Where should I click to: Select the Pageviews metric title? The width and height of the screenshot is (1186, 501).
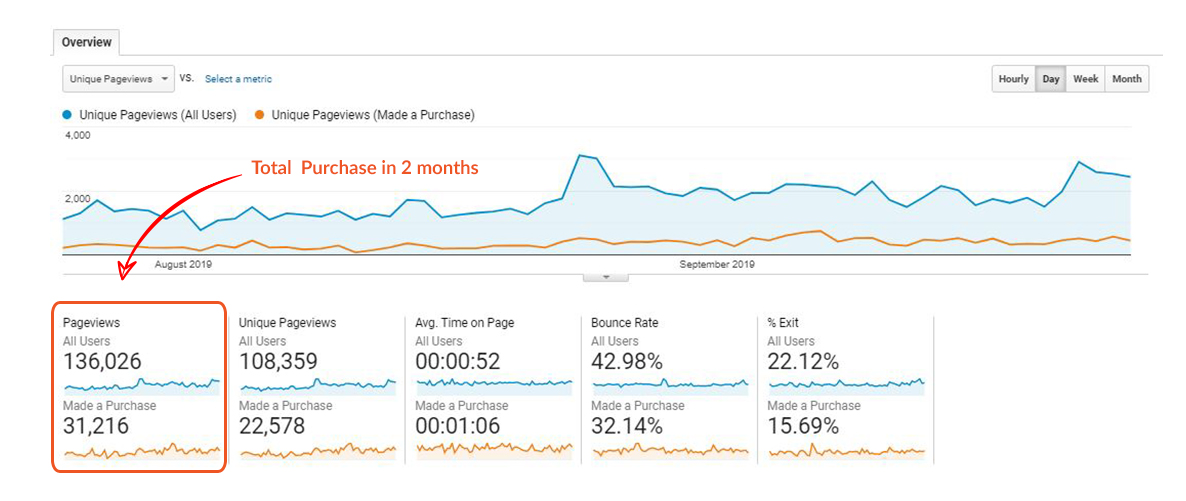pos(92,323)
